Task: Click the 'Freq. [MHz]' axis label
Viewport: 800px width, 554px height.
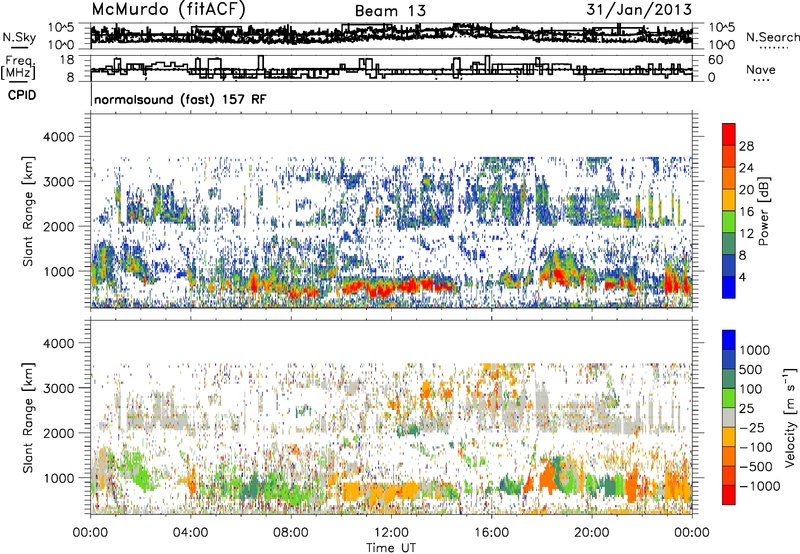Action: (18, 67)
